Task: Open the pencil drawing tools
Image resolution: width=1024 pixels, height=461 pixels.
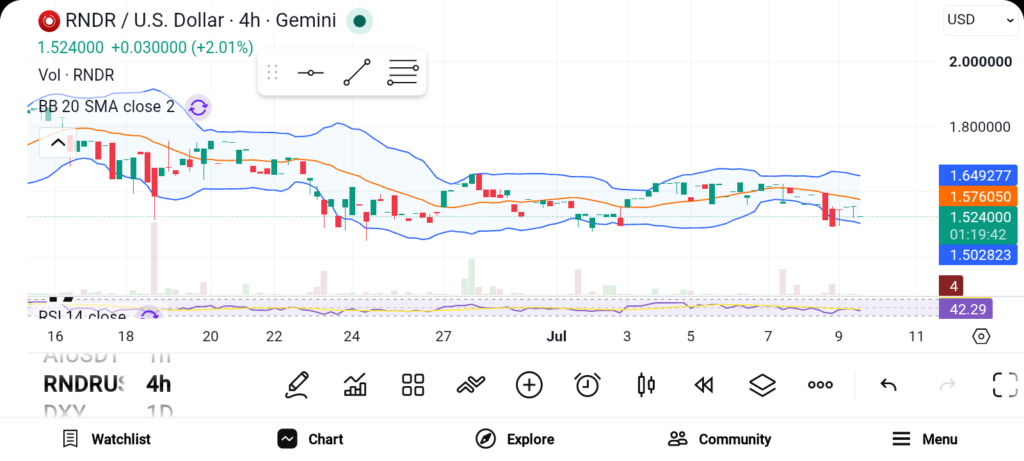Action: click(297, 385)
